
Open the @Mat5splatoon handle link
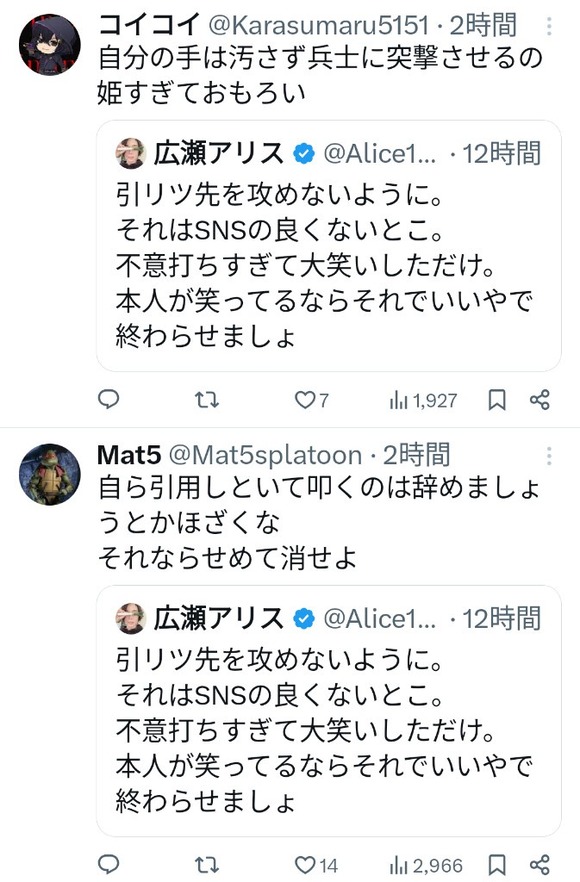265,455
